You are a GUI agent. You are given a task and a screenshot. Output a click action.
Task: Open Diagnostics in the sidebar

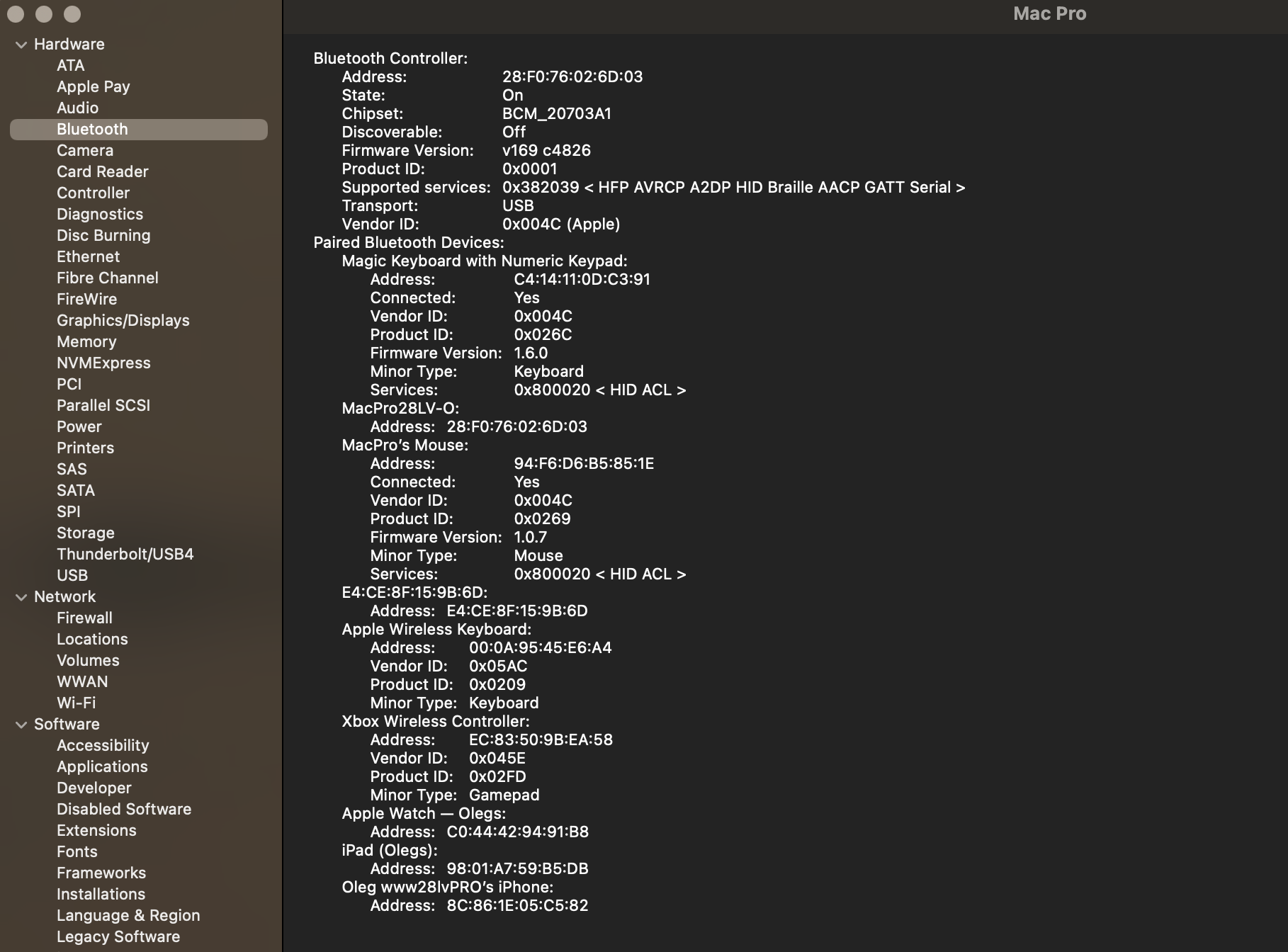point(100,214)
